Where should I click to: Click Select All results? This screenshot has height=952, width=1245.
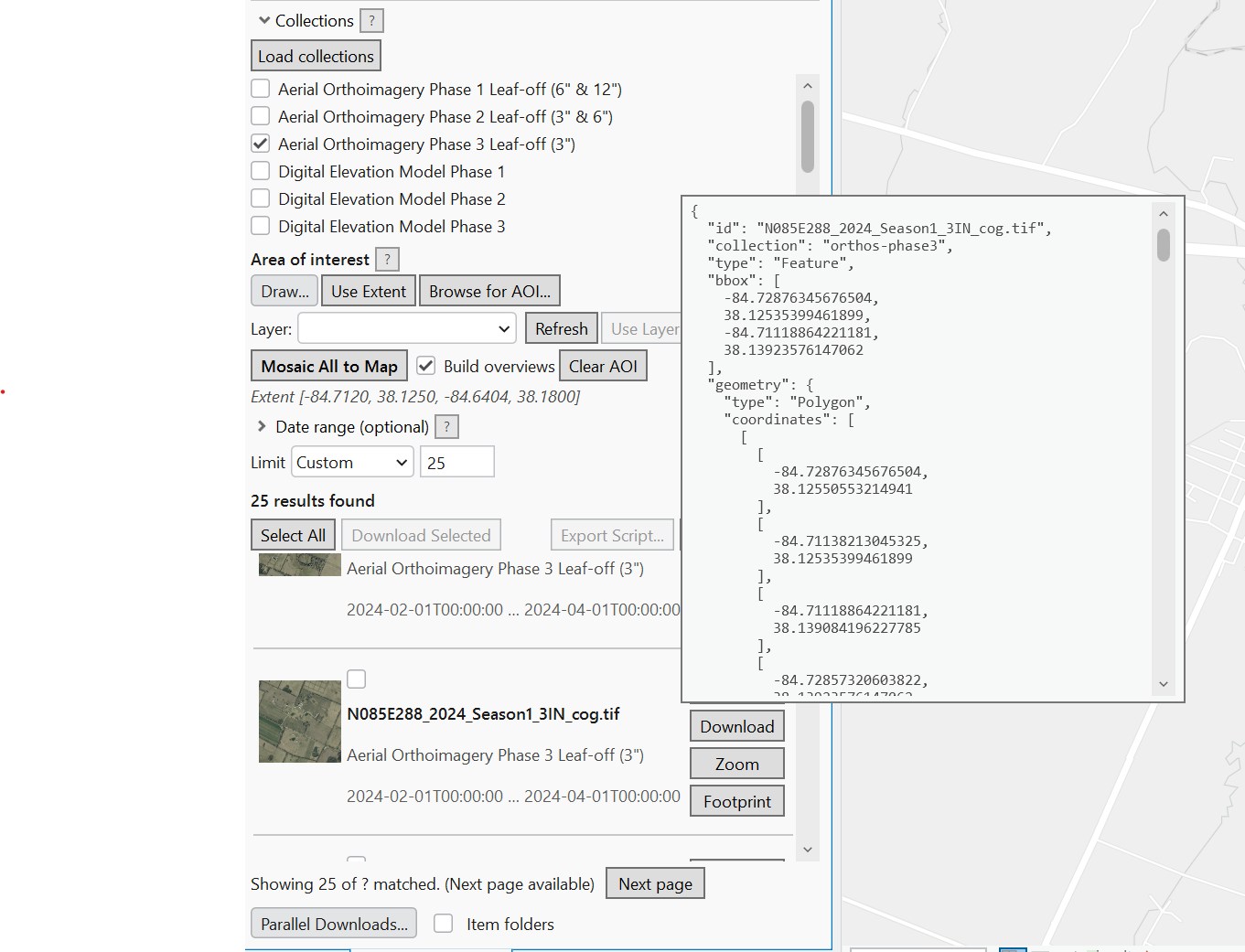pos(293,535)
